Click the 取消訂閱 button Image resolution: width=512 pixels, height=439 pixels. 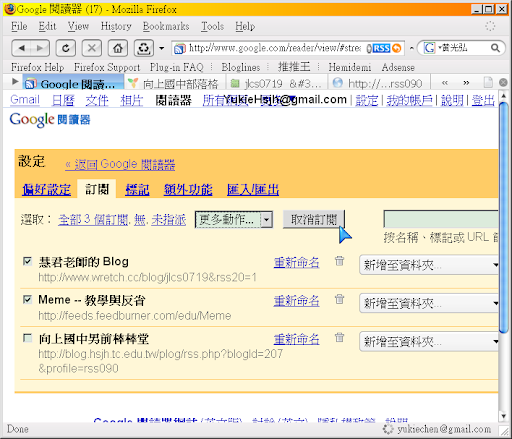pyautogui.click(x=314, y=219)
